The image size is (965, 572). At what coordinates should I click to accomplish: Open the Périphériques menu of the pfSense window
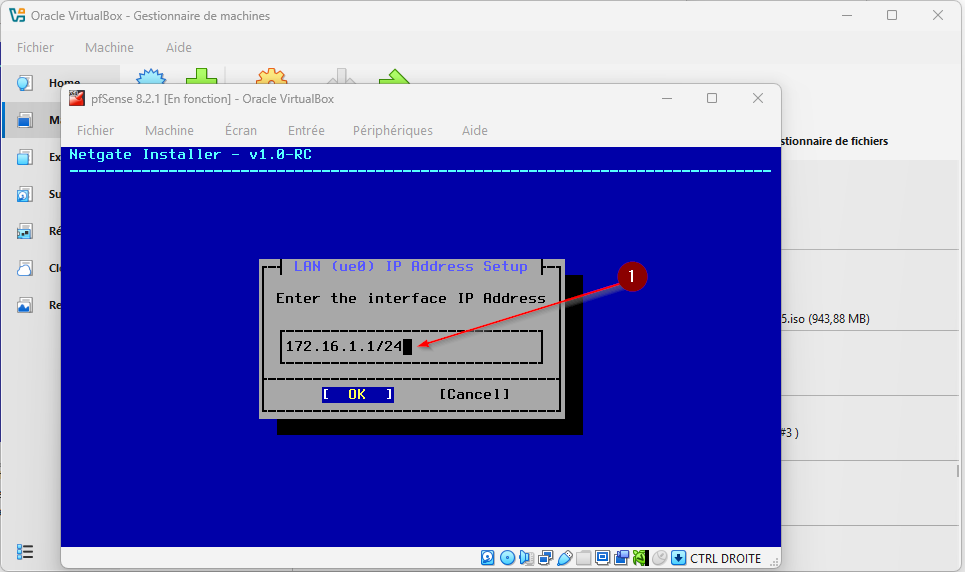392,130
